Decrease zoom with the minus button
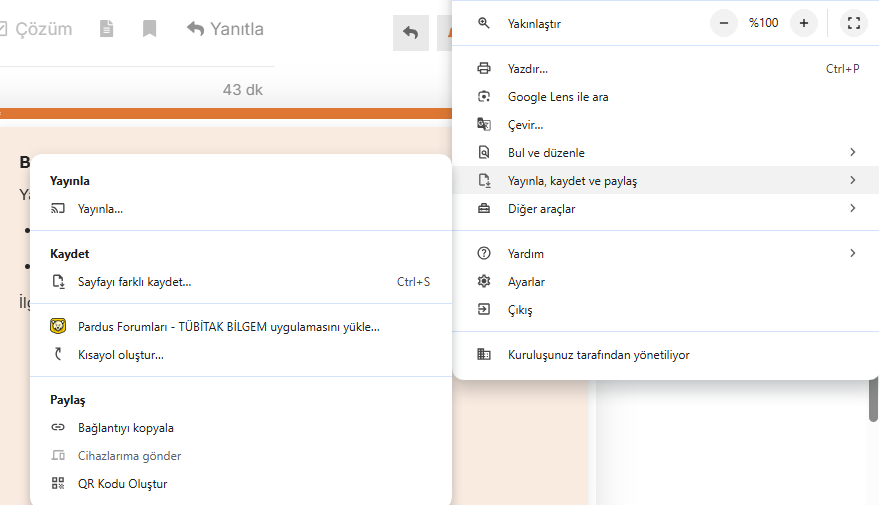Image resolution: width=879 pixels, height=505 pixels. (x=723, y=23)
